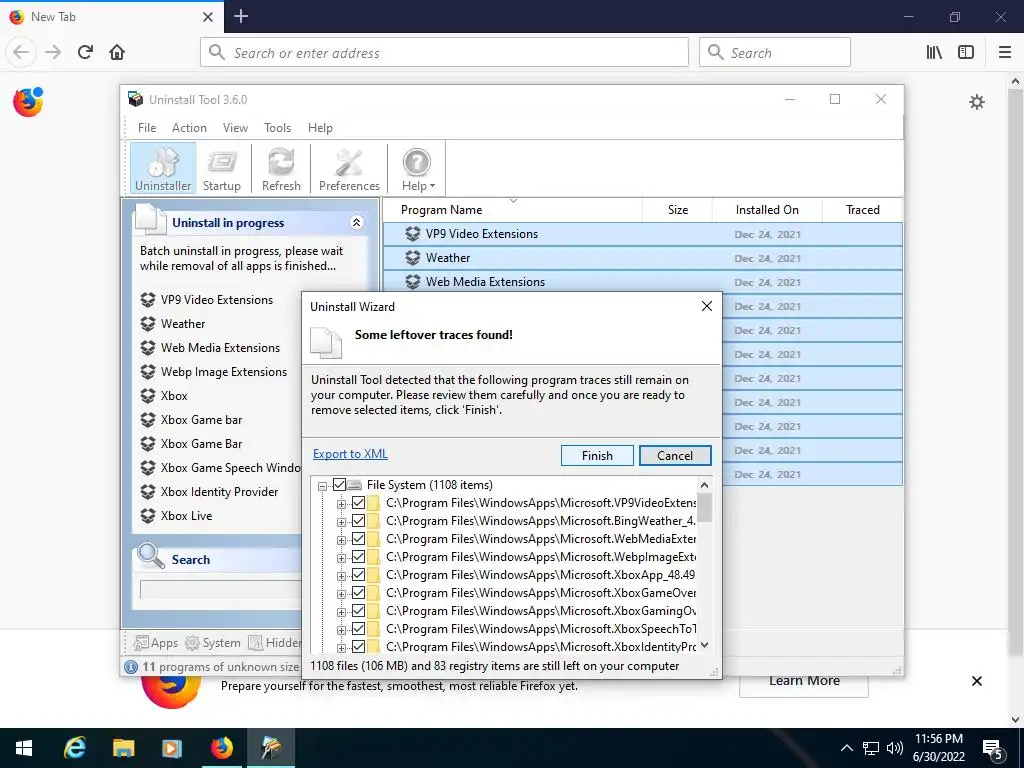Uncheck the Microsoft.VP9VideoExtensions folder checkbox
Viewport: 1024px width, 768px height.
[359, 503]
